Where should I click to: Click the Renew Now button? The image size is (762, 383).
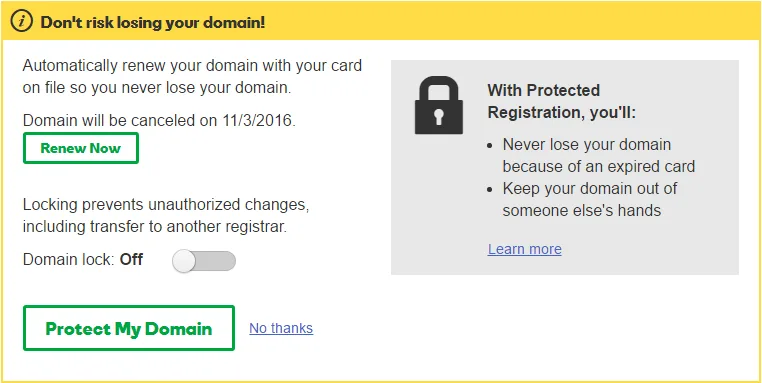tap(81, 148)
